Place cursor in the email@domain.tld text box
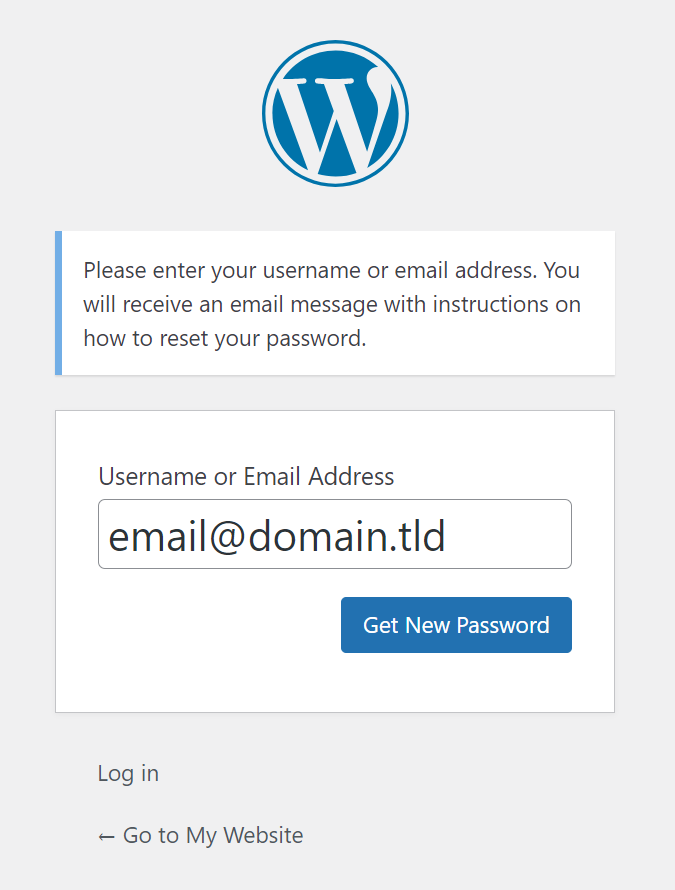 [334, 534]
